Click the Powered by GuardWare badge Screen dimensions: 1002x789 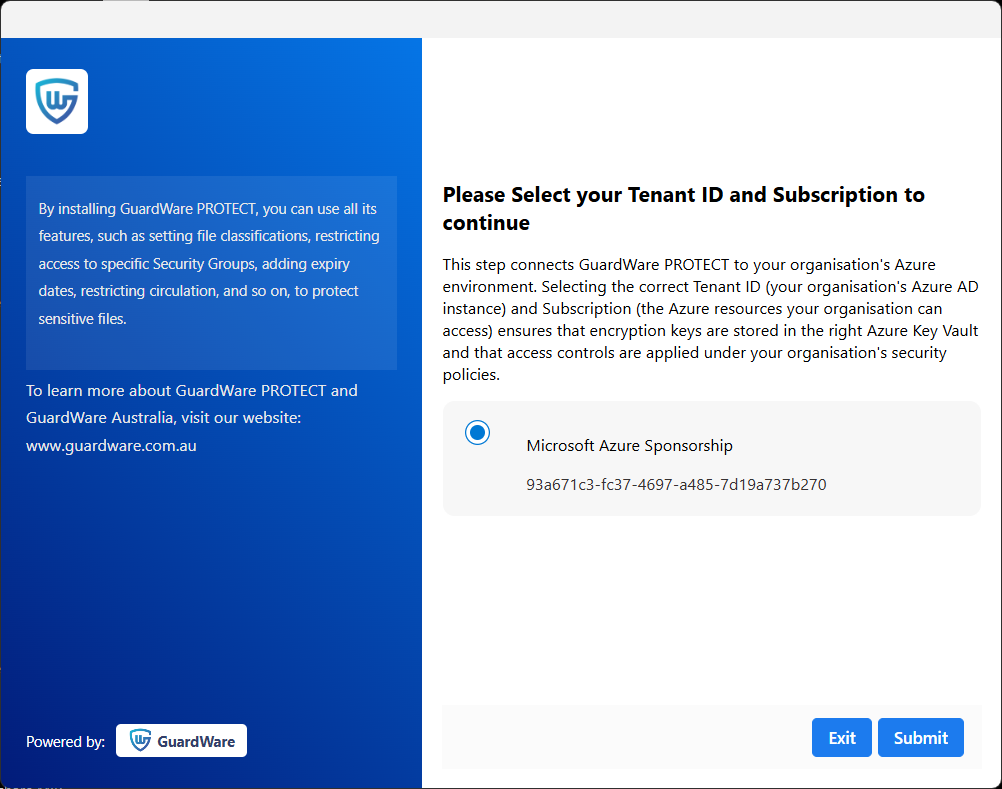(x=181, y=740)
